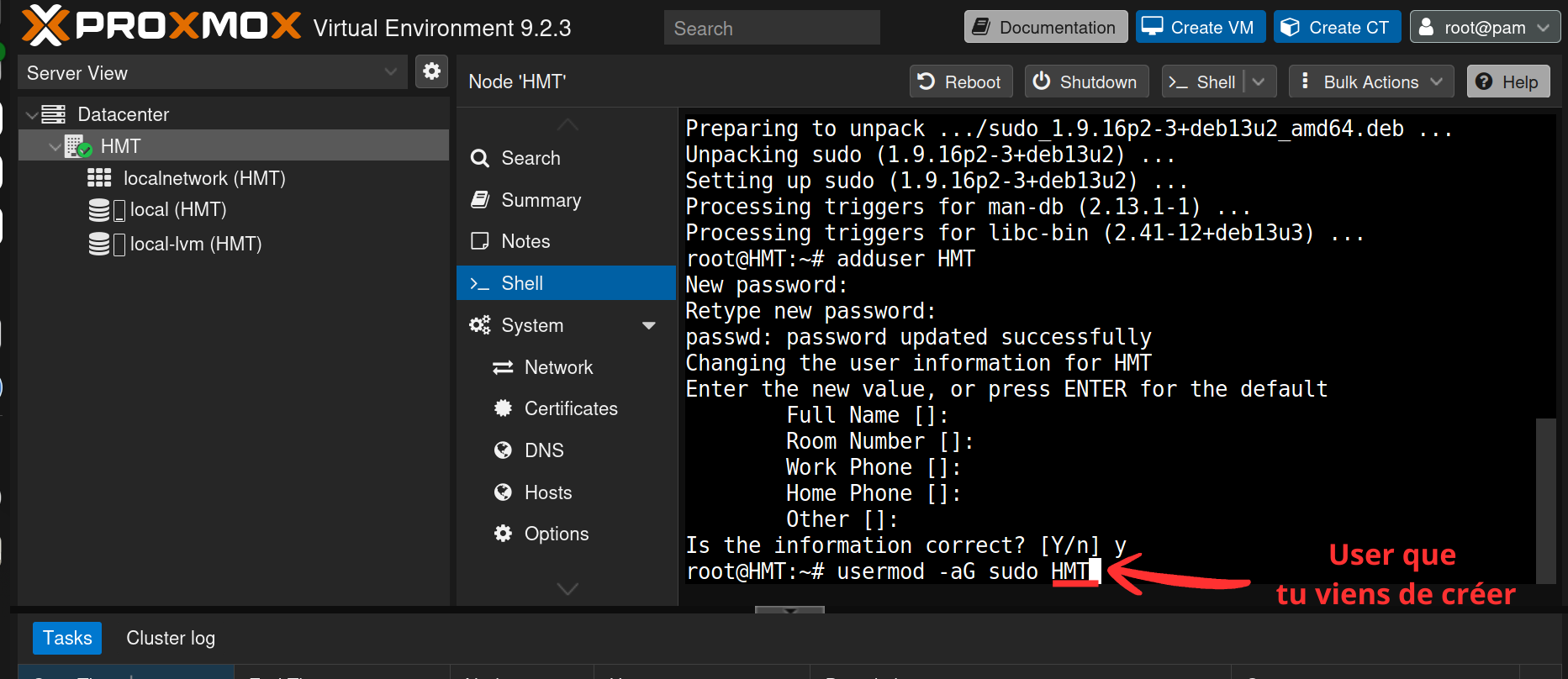Click the Create VM button
This screenshot has width=1568, height=679.
pos(1201,27)
